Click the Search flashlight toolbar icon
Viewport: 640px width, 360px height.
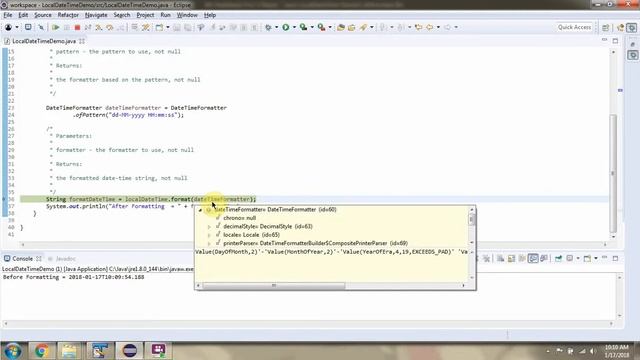coord(363,27)
